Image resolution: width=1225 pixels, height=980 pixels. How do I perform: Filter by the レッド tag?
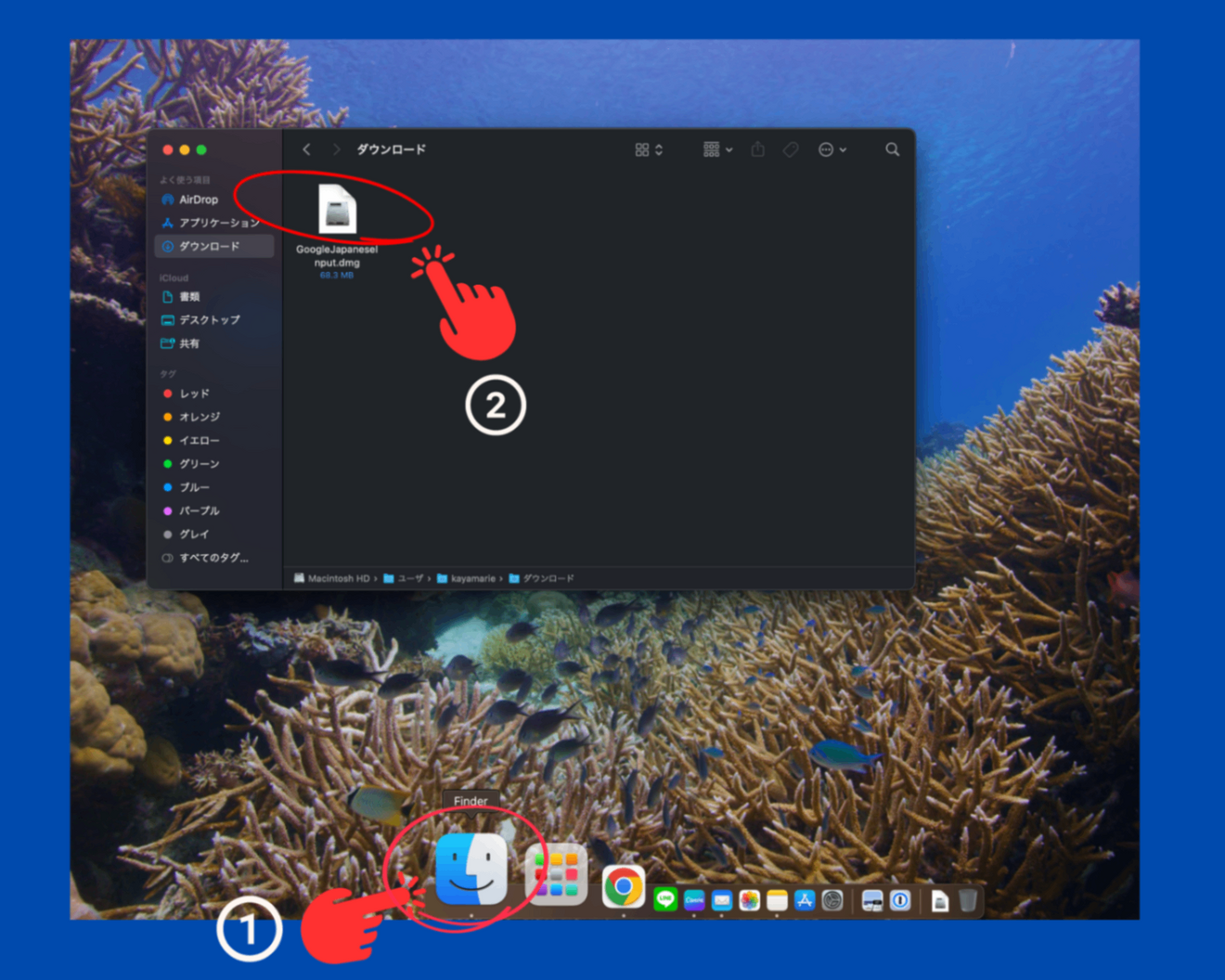(x=213, y=393)
